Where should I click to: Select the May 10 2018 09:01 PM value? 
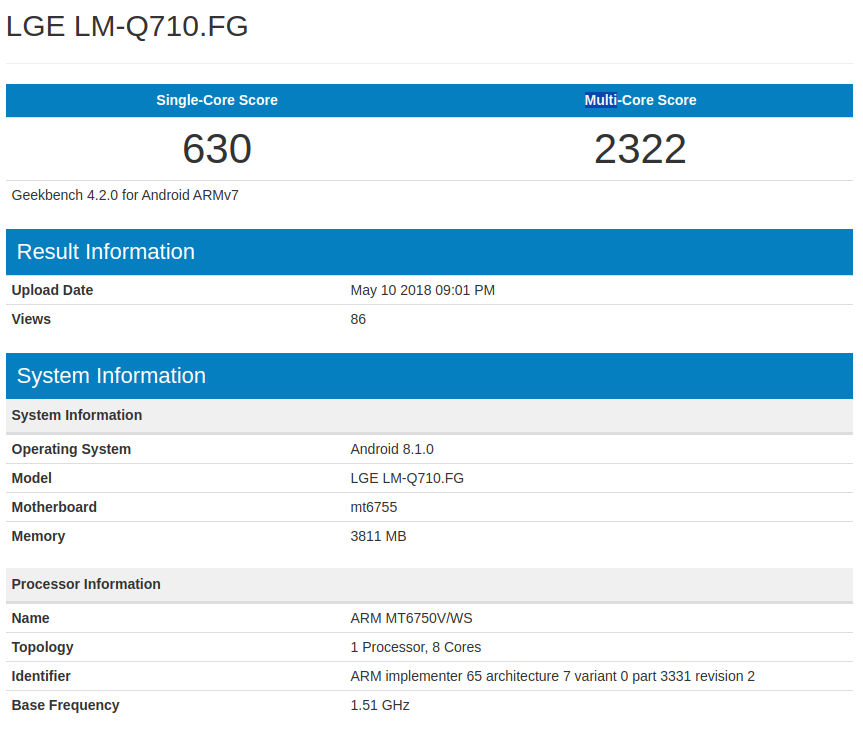(423, 290)
